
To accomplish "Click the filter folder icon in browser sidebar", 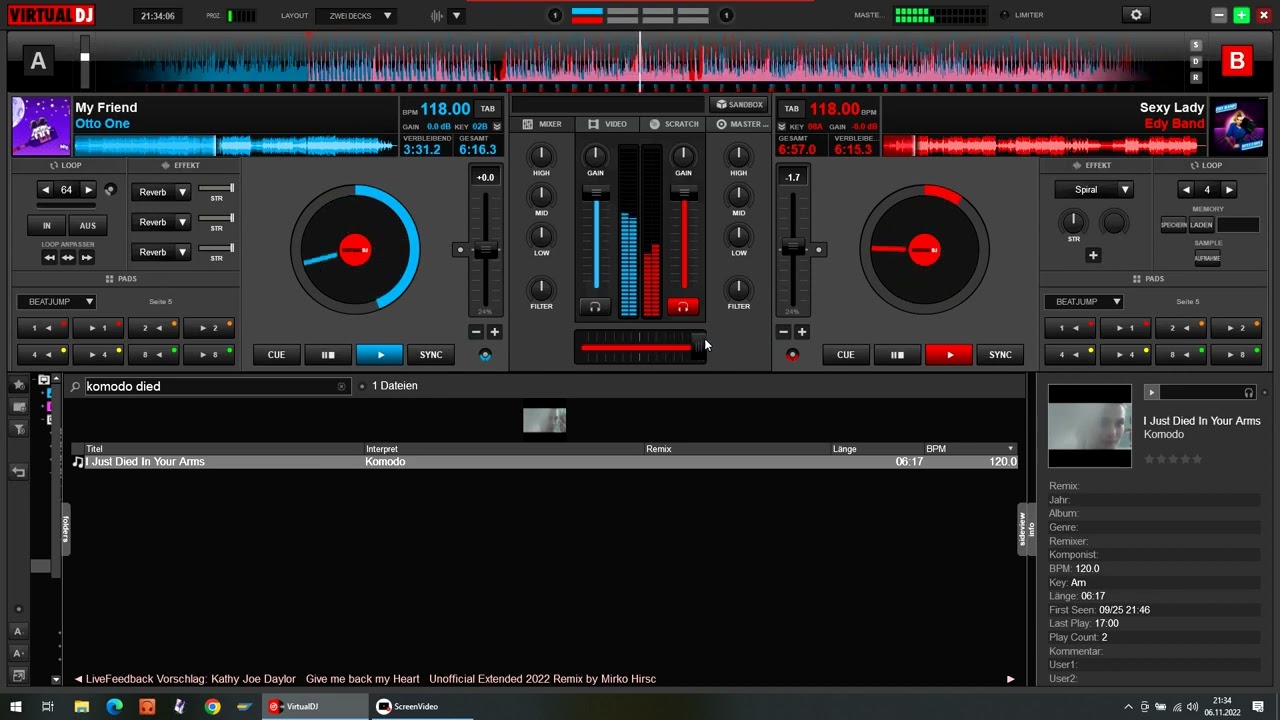I will tap(18, 429).
